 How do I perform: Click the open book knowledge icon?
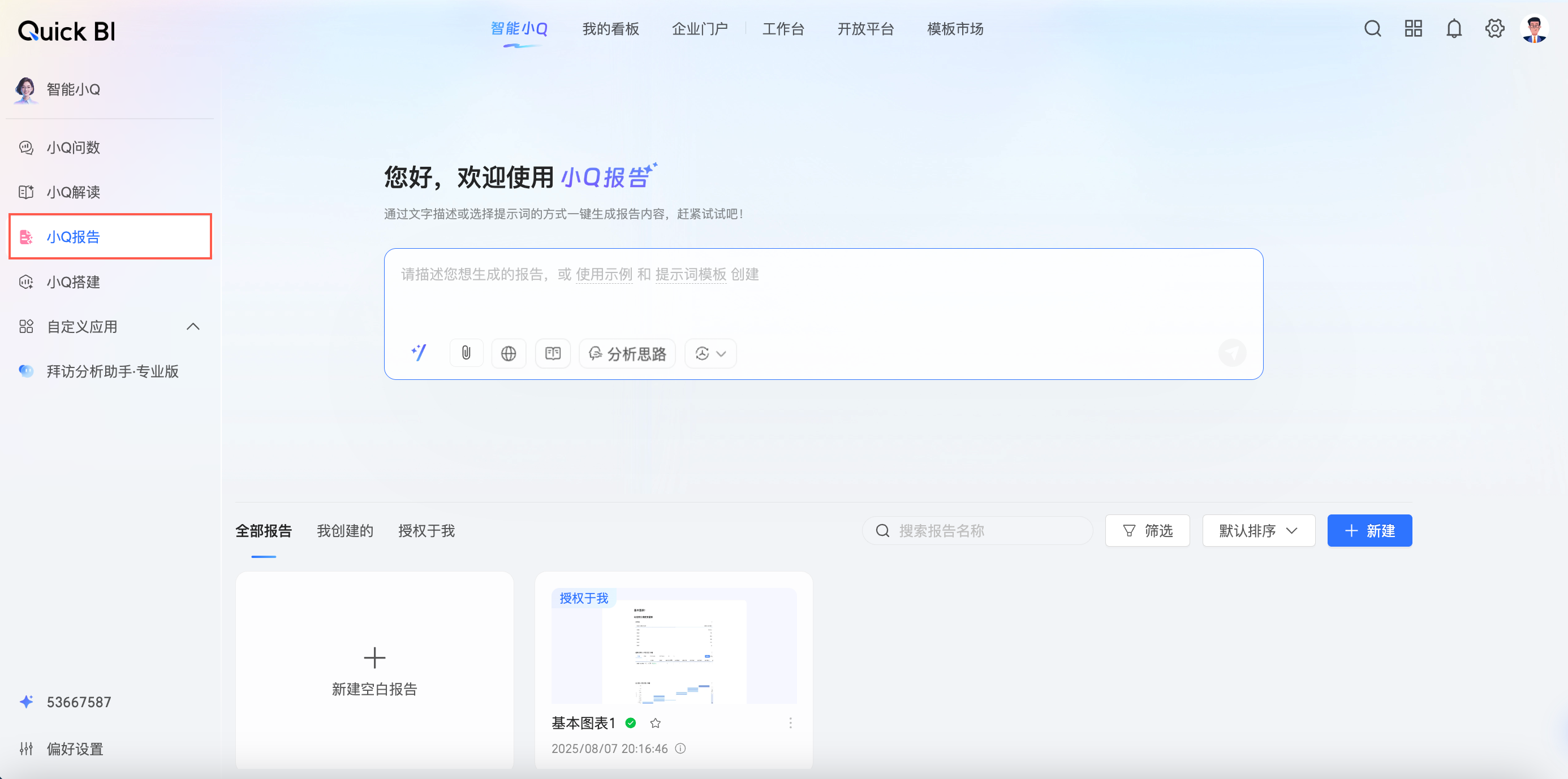[x=553, y=353]
